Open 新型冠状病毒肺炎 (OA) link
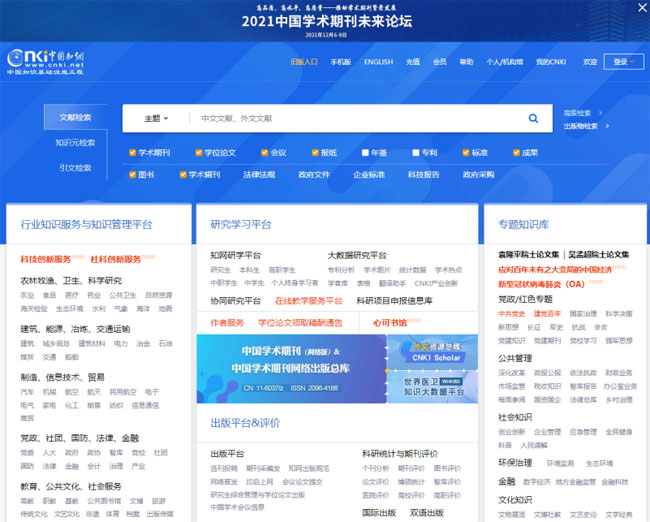Viewport: 650px width, 522px height. point(541,284)
